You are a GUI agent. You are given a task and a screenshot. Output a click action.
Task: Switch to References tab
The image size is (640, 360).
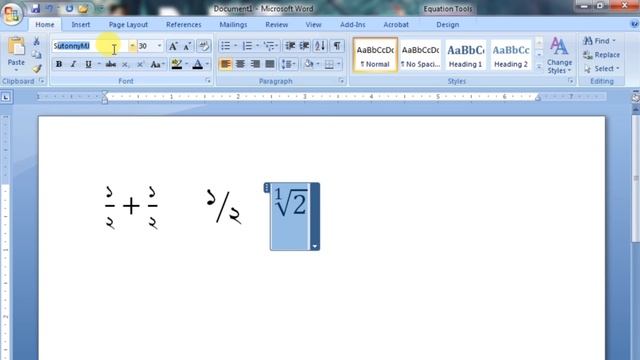[x=184, y=24]
